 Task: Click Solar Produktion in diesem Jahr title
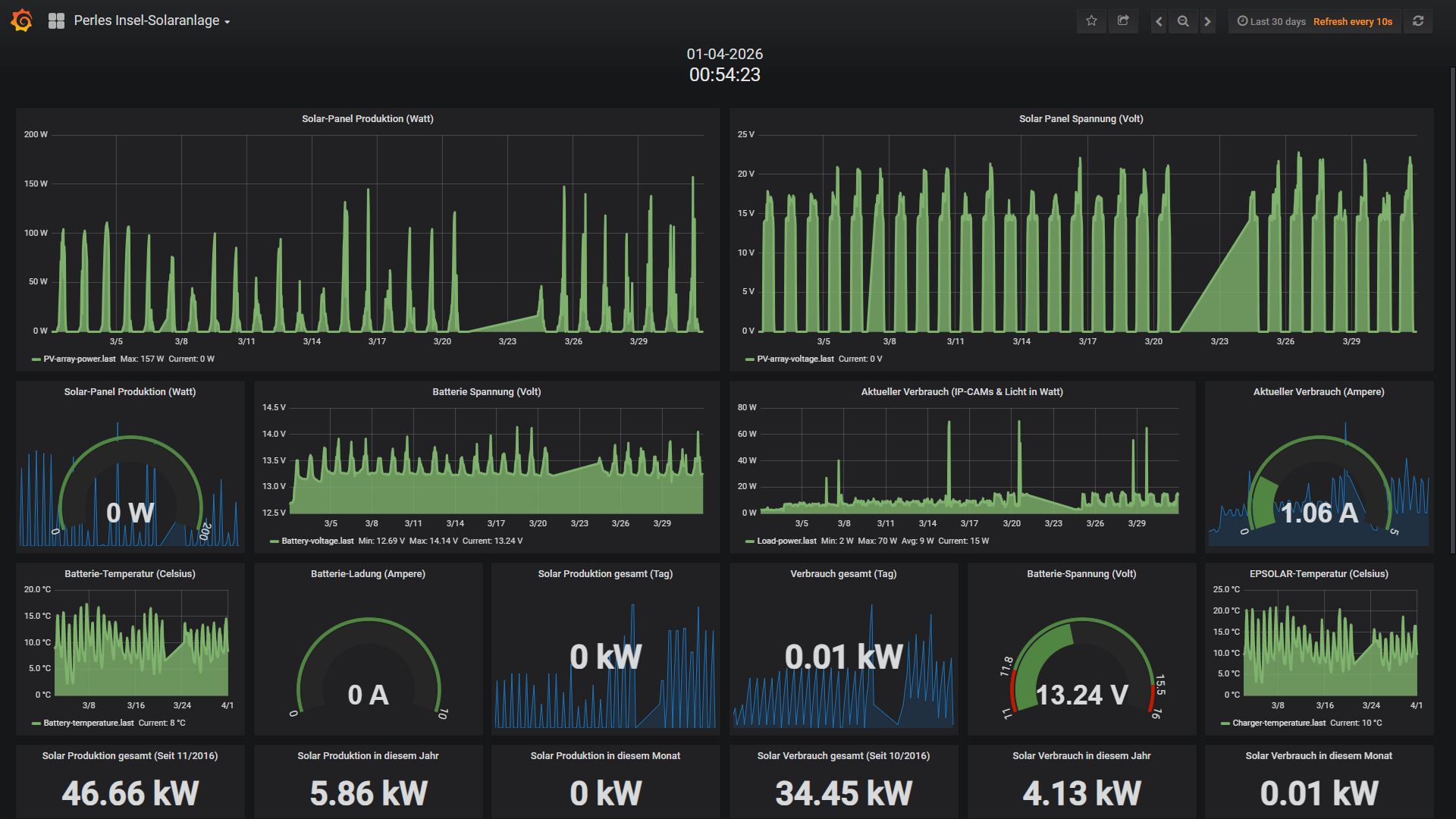tap(368, 756)
